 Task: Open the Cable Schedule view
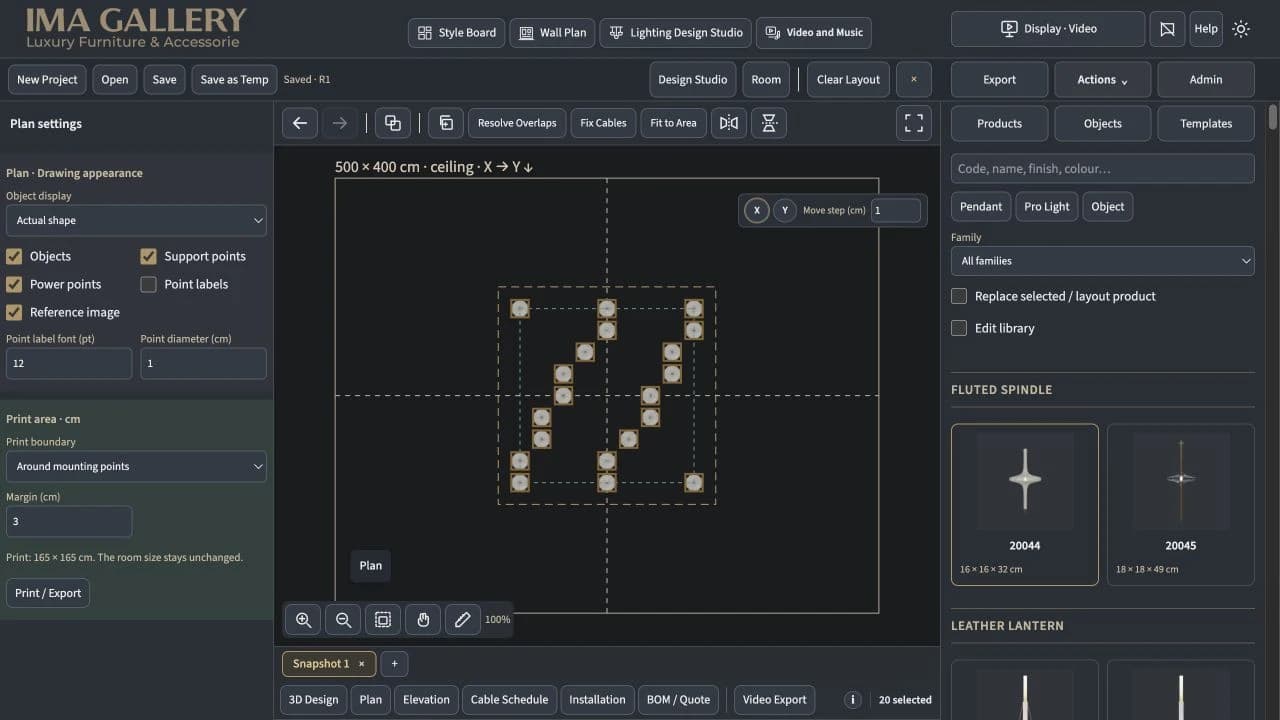pyautogui.click(x=509, y=700)
